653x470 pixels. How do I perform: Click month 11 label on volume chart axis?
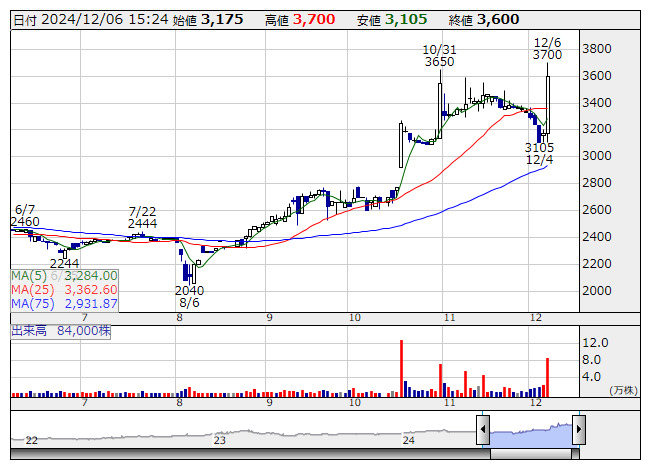tap(449, 403)
